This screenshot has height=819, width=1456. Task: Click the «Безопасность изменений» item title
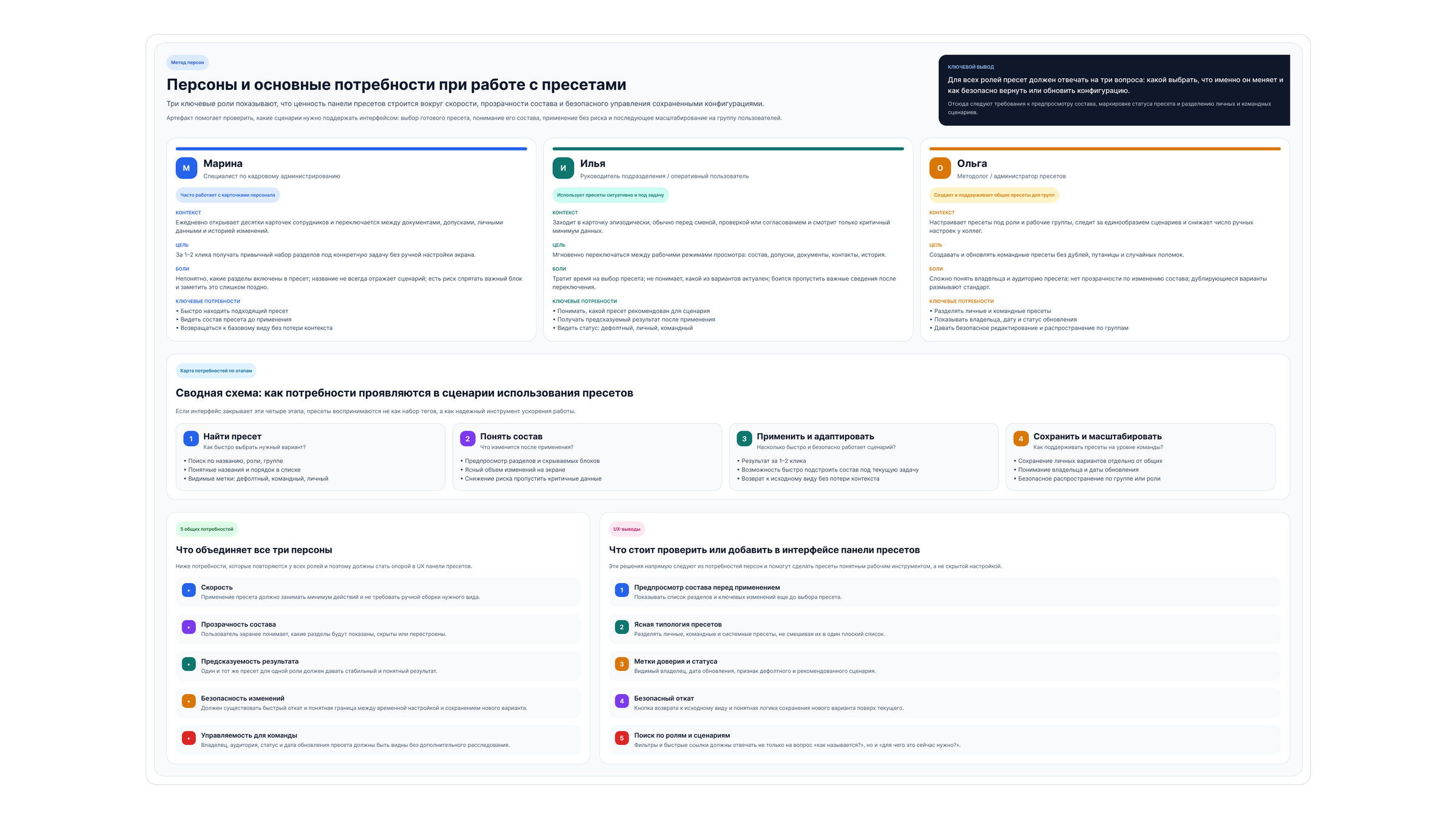coord(243,698)
